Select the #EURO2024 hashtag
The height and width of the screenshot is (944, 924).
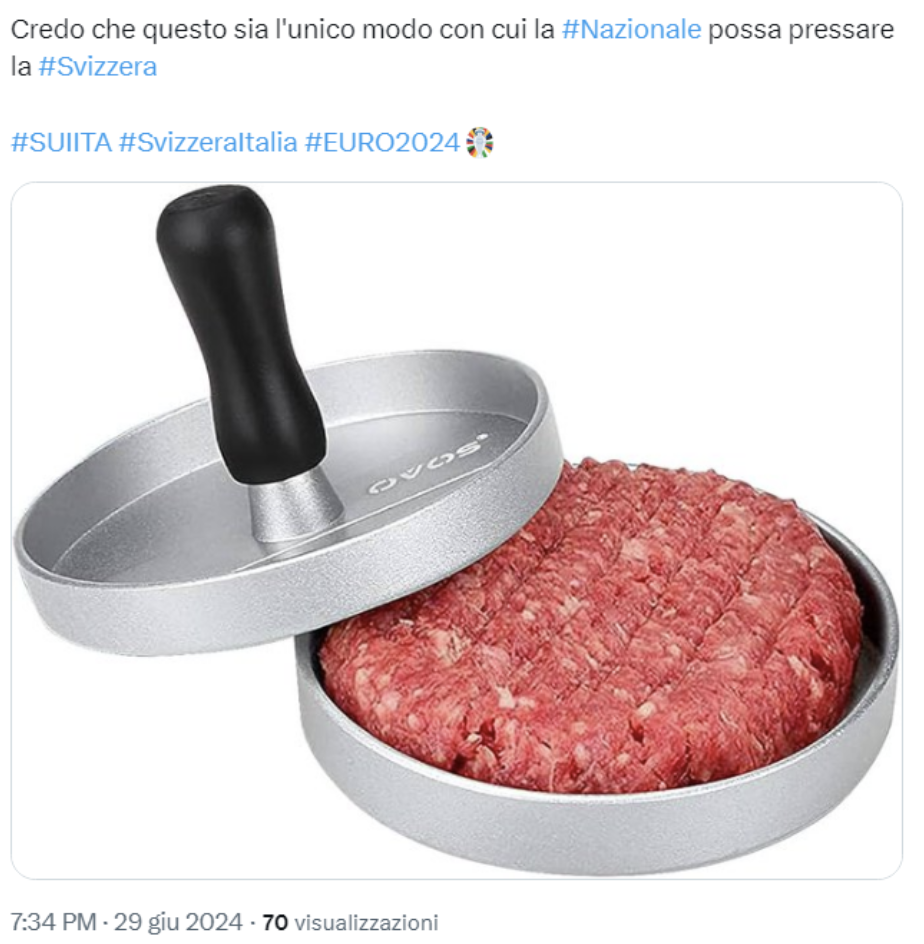coord(382,143)
